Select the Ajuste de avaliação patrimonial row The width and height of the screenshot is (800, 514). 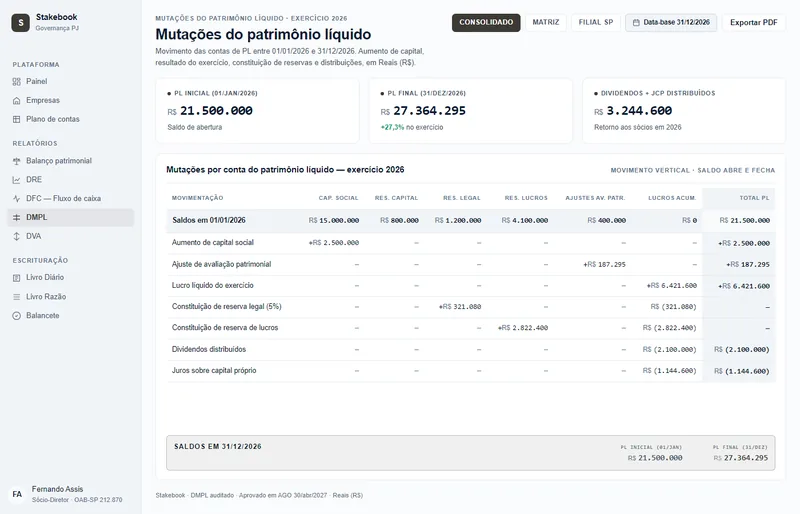click(x=470, y=264)
